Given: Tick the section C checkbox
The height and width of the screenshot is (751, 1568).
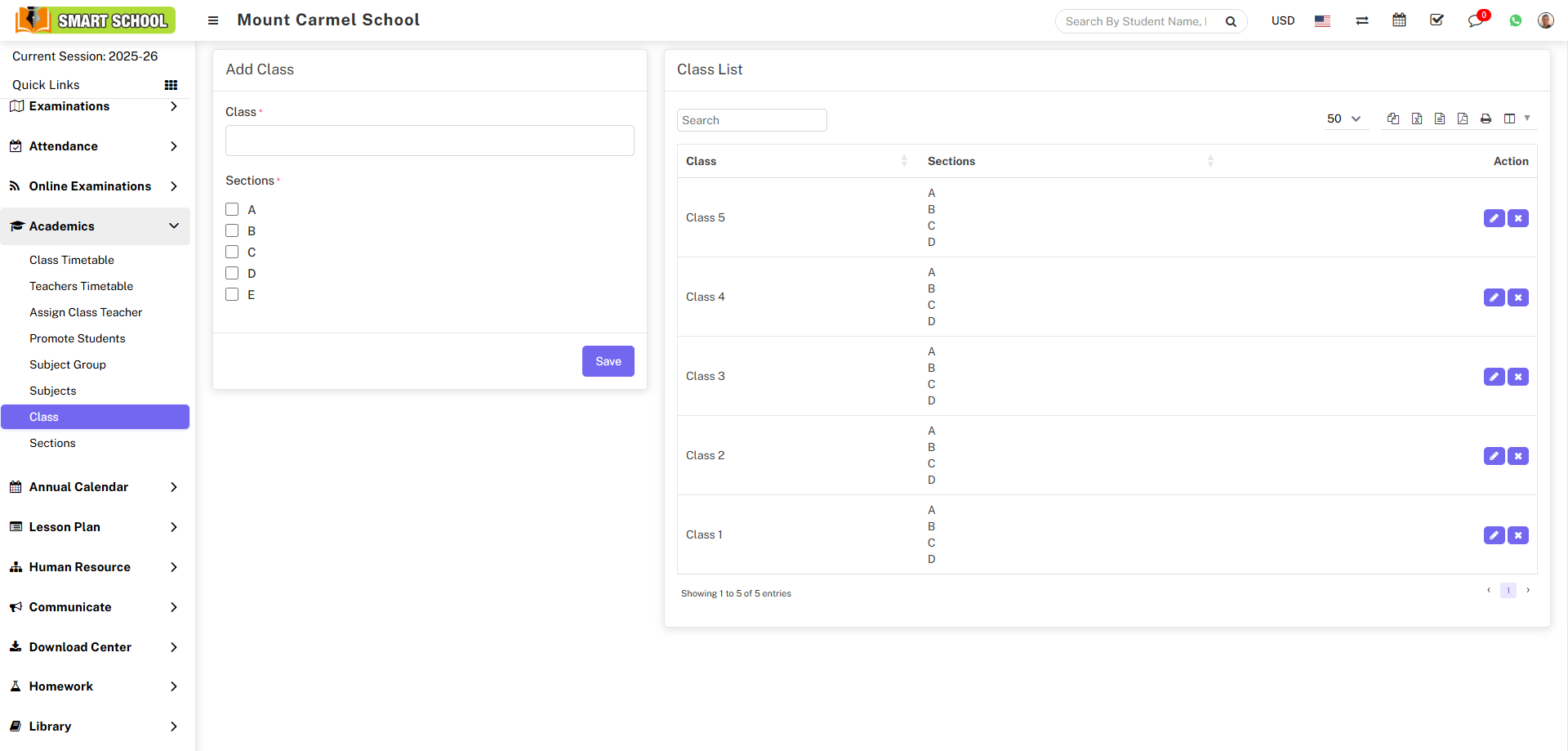Looking at the screenshot, I should click(232, 253).
